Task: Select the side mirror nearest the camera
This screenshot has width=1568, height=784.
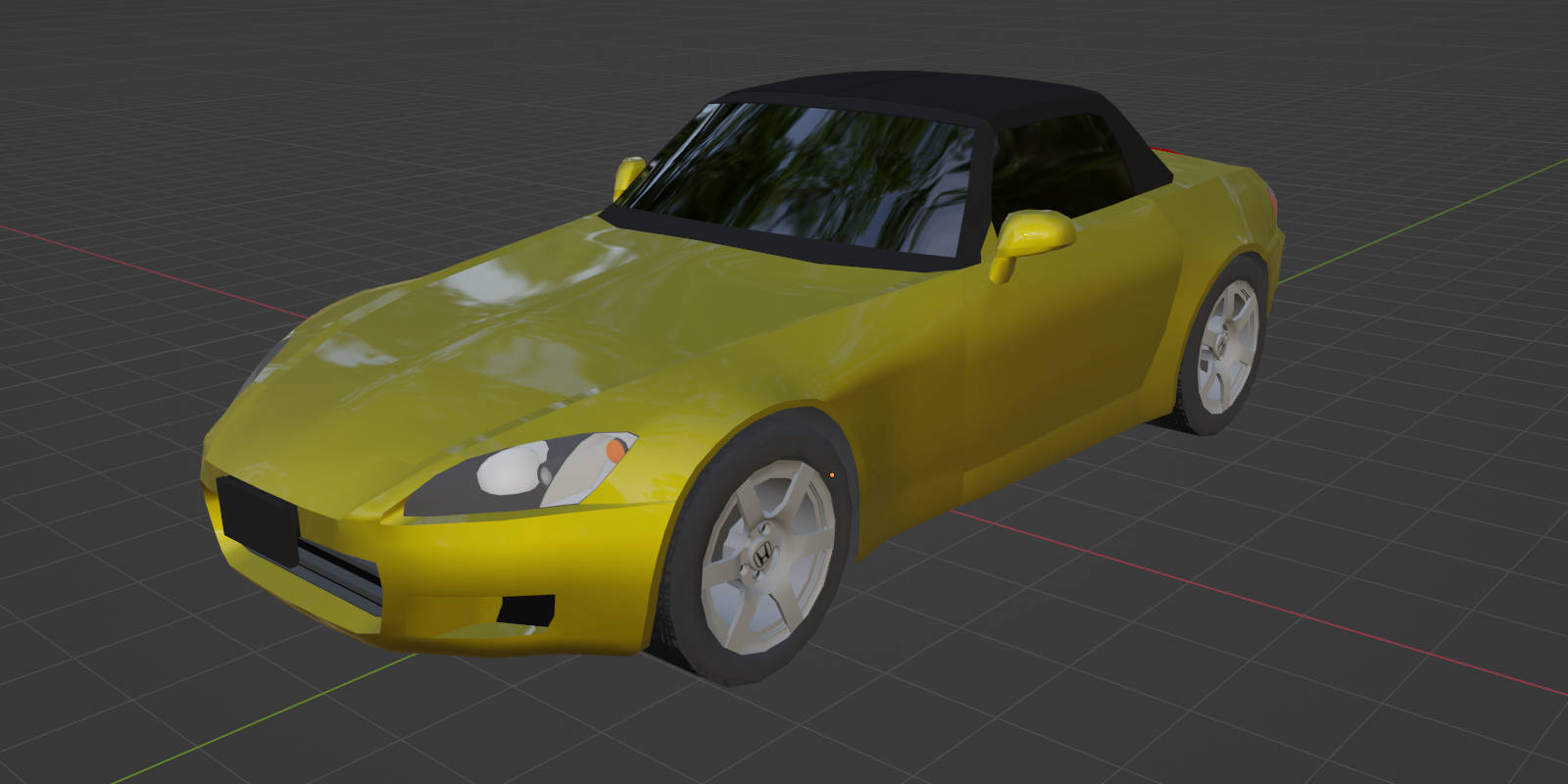Action: [x=1031, y=236]
